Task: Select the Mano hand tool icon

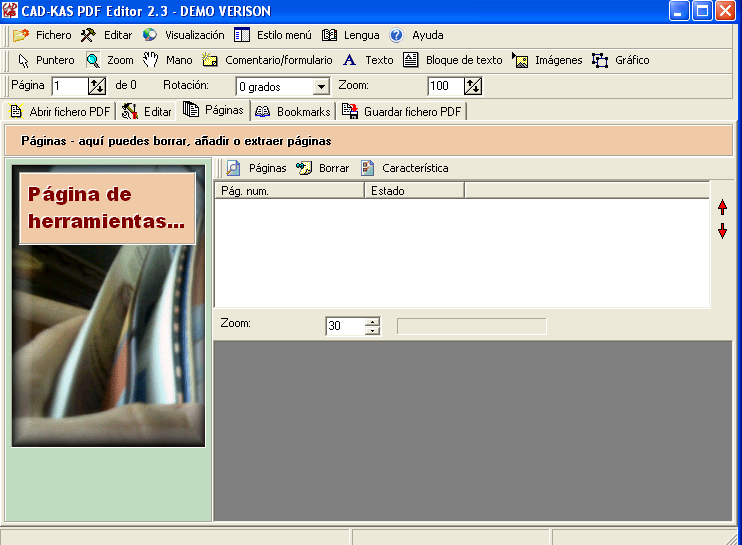Action: (150, 60)
